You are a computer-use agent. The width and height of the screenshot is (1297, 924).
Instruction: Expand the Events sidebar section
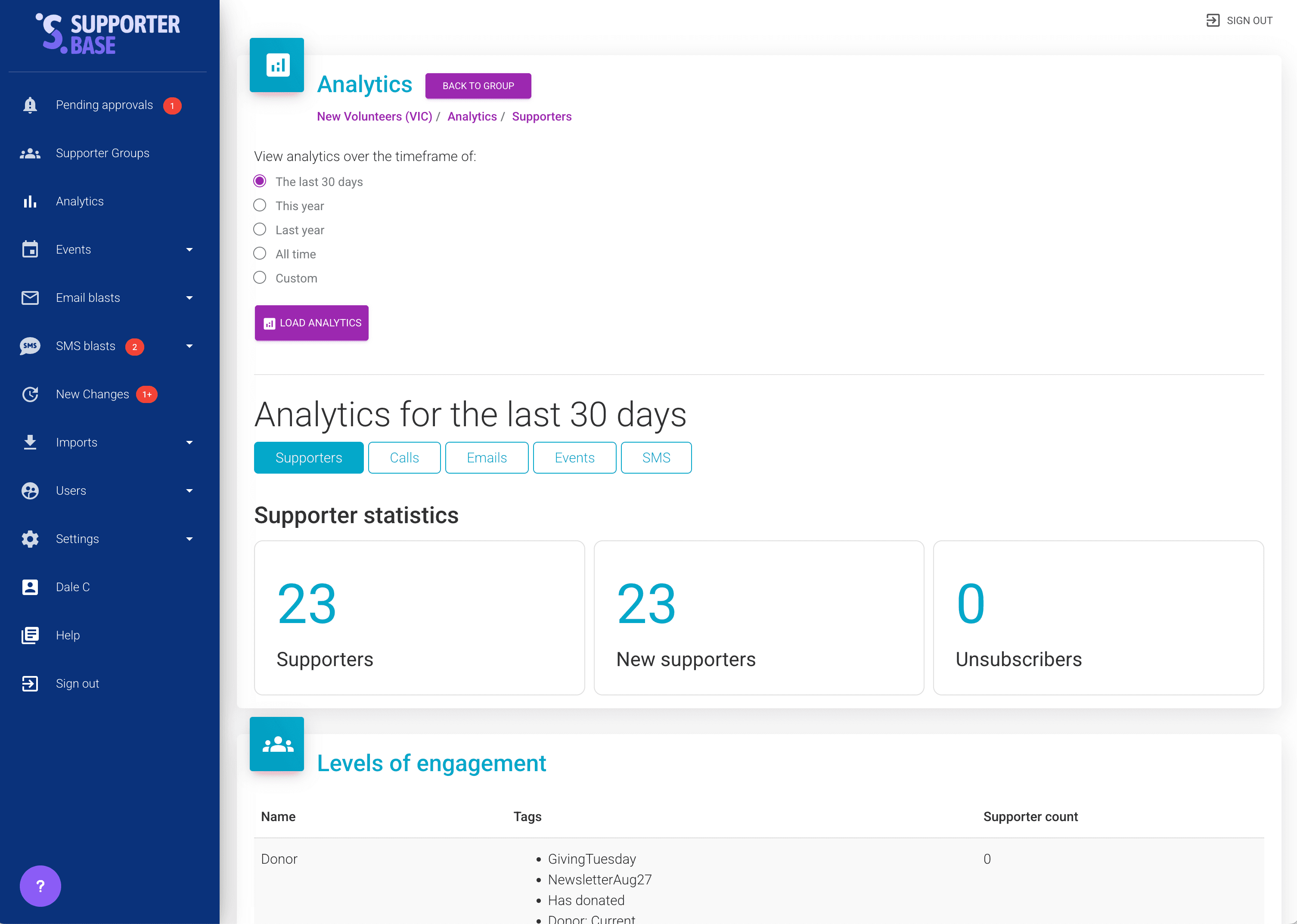[189, 249]
